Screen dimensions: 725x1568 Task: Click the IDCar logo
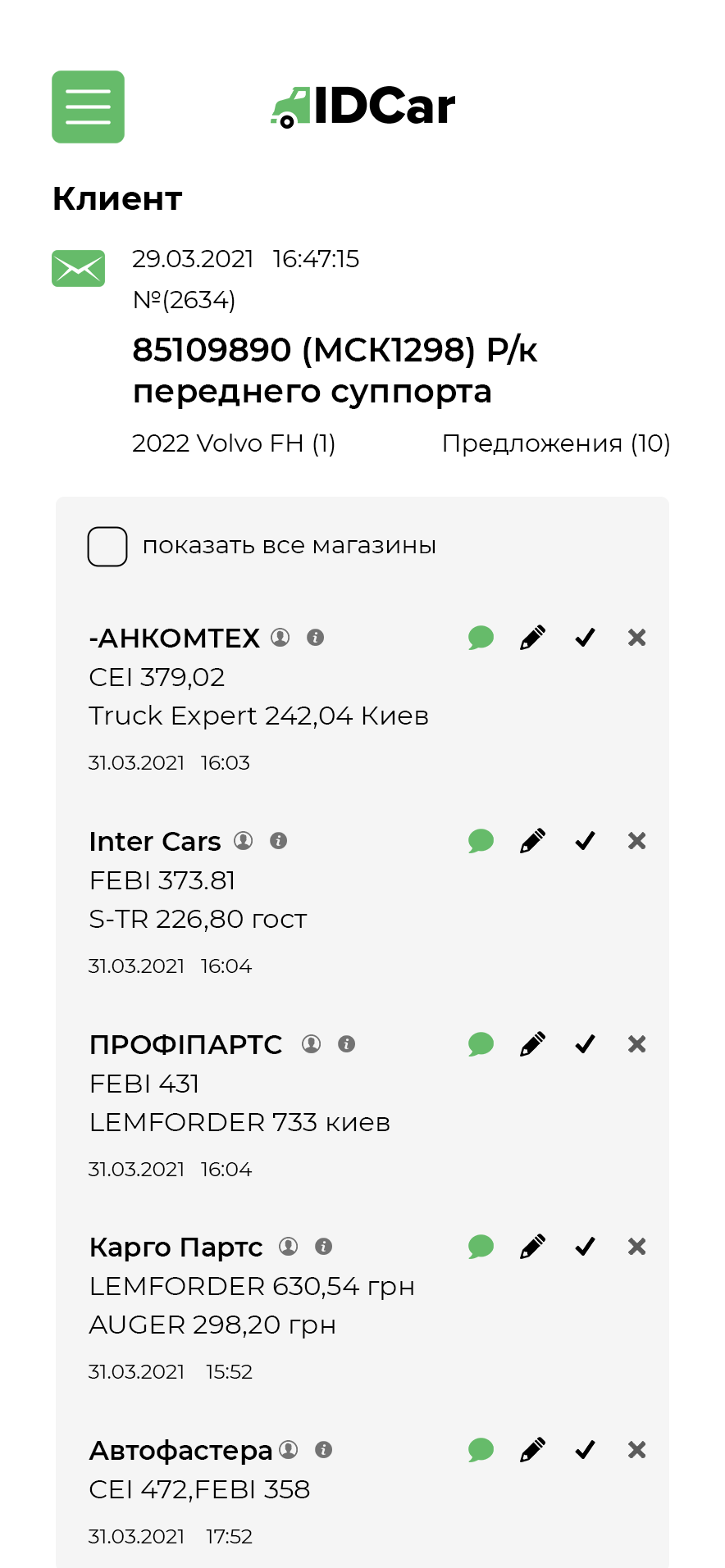click(362, 107)
